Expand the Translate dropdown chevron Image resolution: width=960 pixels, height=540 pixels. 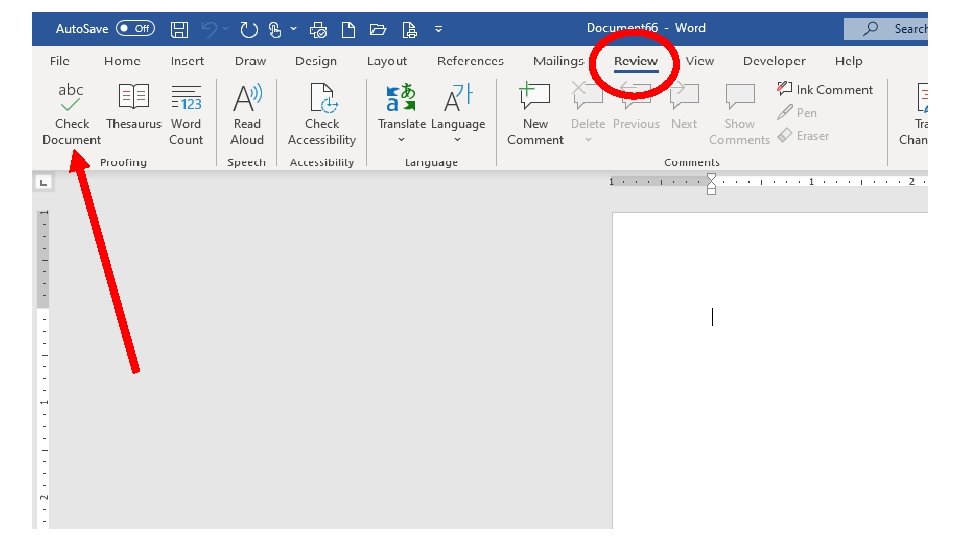tap(401, 140)
